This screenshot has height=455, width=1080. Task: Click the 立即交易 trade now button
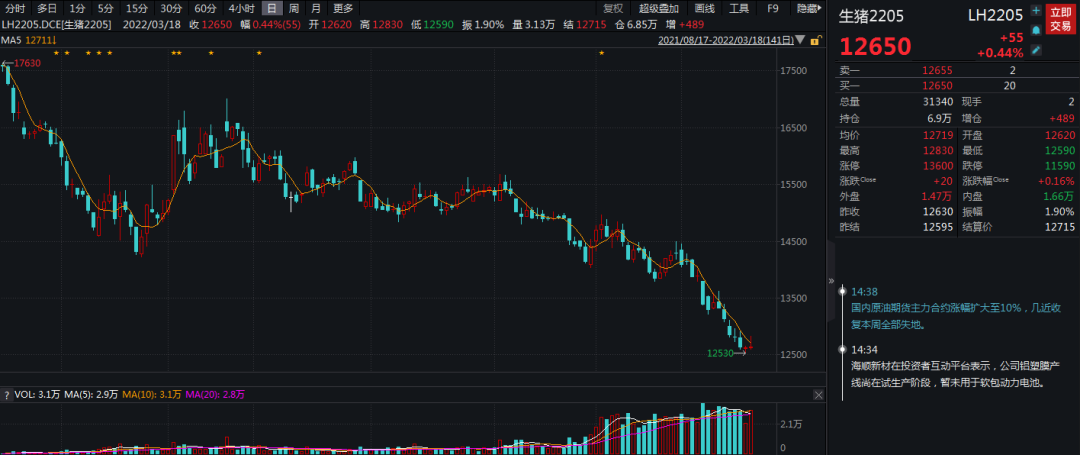tap(1061, 19)
